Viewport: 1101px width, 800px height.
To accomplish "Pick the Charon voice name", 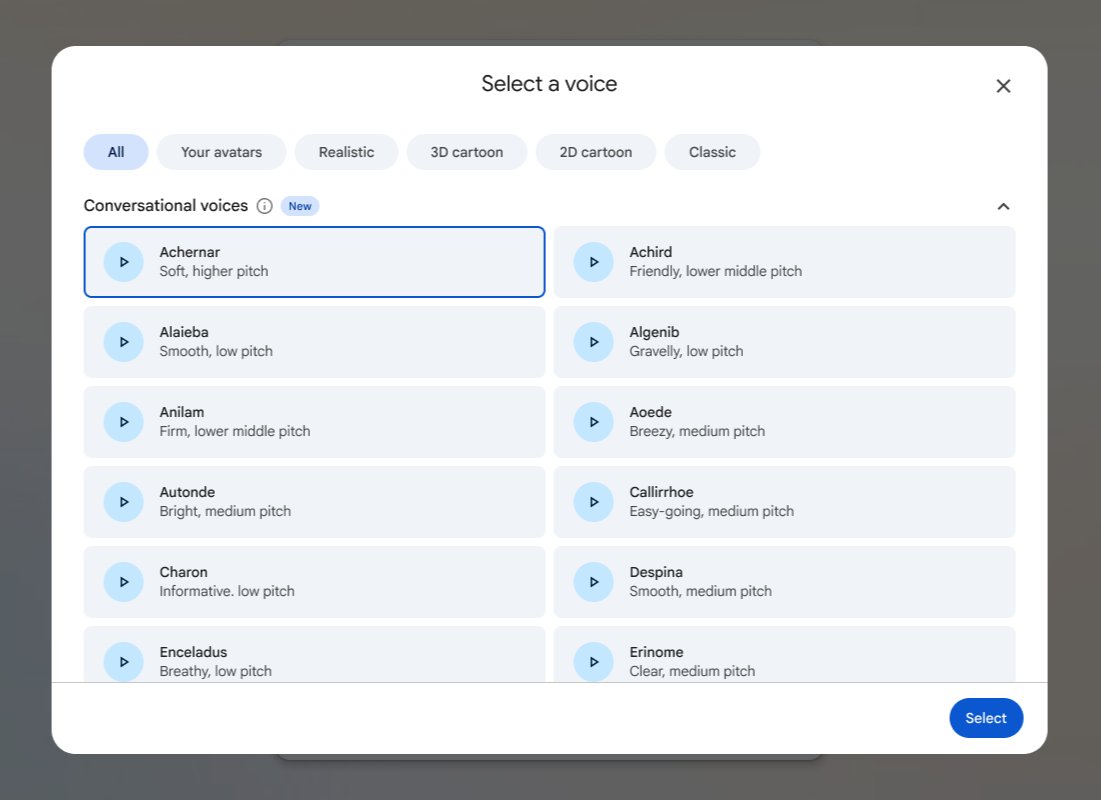I will pyautogui.click(x=183, y=572).
